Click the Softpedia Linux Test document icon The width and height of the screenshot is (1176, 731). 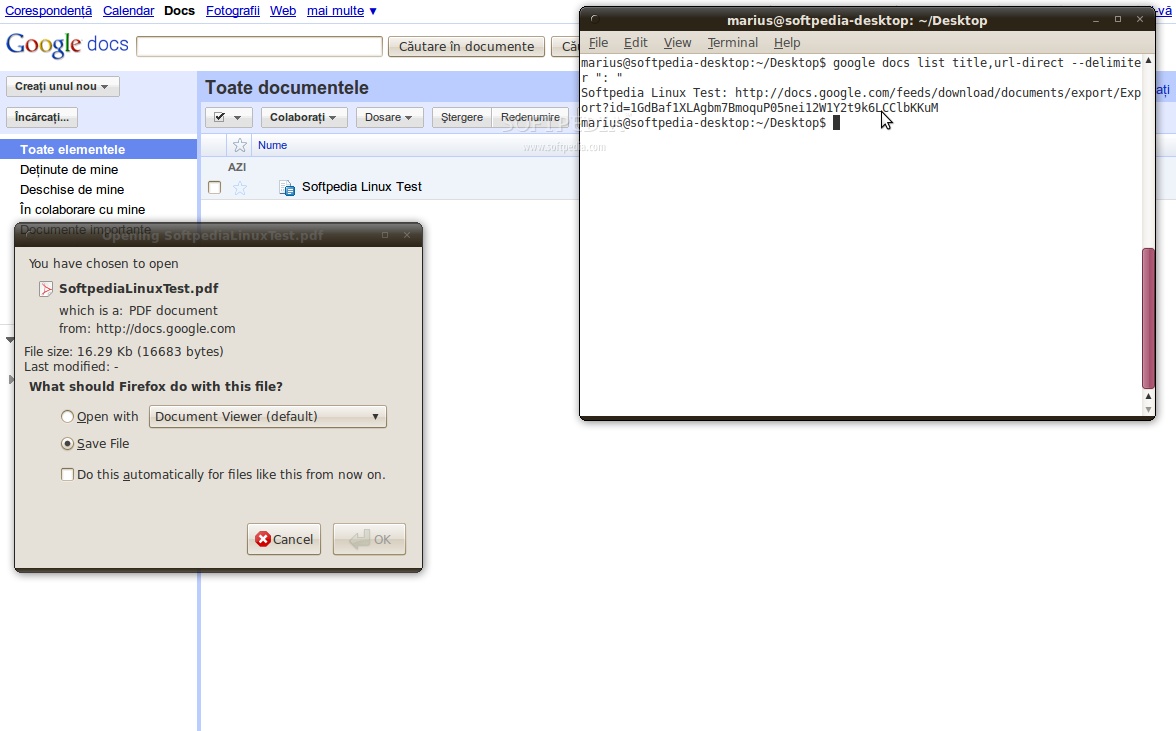(286, 187)
